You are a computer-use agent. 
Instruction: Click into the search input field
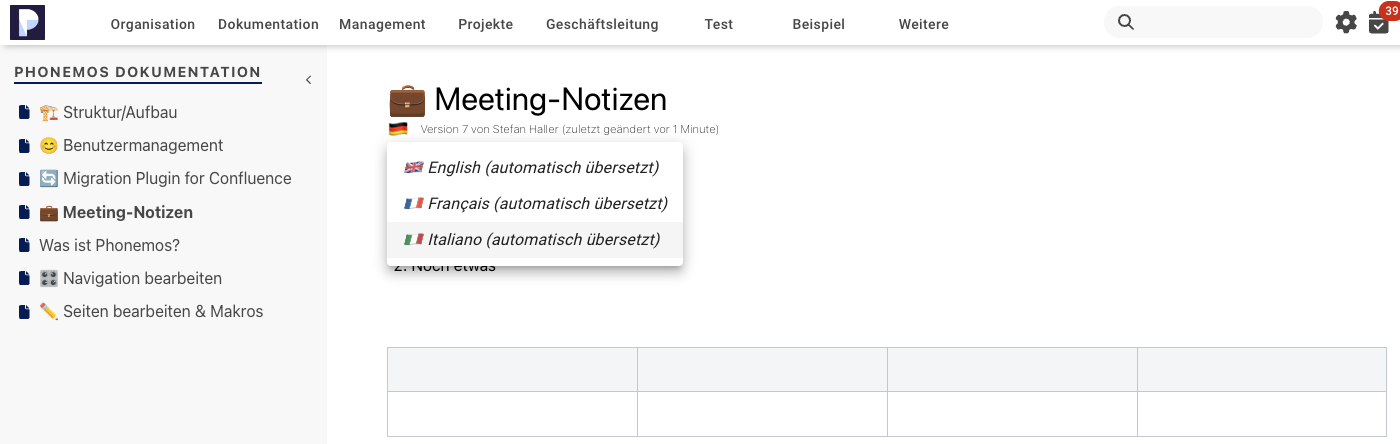click(1225, 22)
